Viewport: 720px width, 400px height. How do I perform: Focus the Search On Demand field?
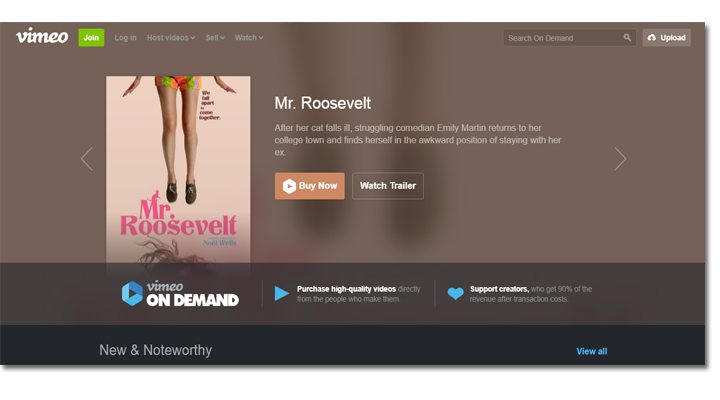[569, 38]
